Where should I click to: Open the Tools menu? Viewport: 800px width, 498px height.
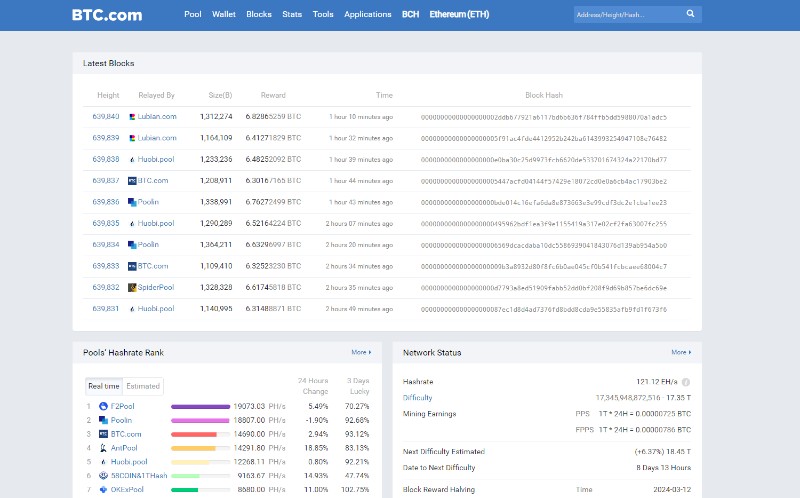pos(323,14)
